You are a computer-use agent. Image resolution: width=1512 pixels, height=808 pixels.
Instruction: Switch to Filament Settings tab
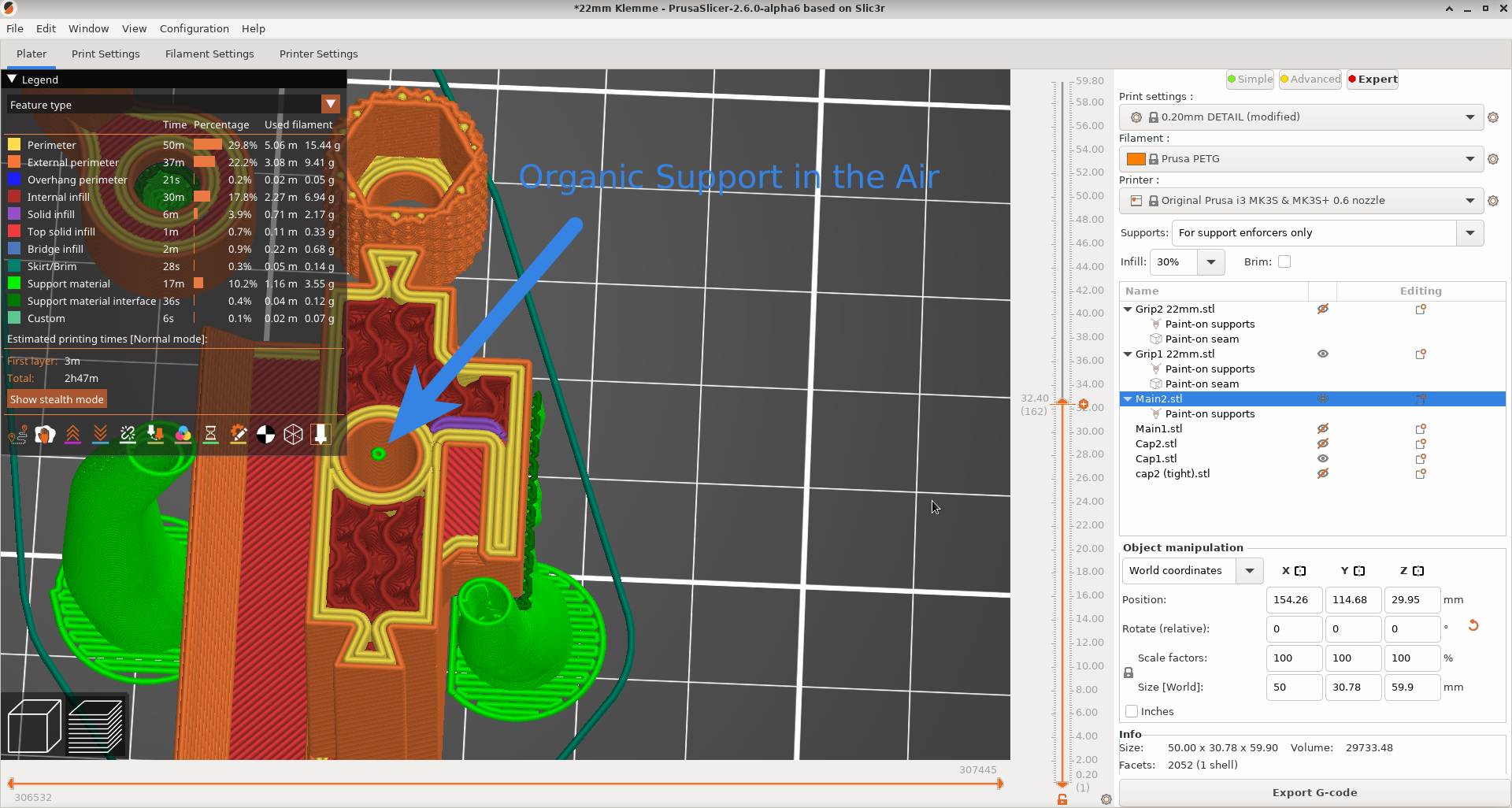coord(209,54)
